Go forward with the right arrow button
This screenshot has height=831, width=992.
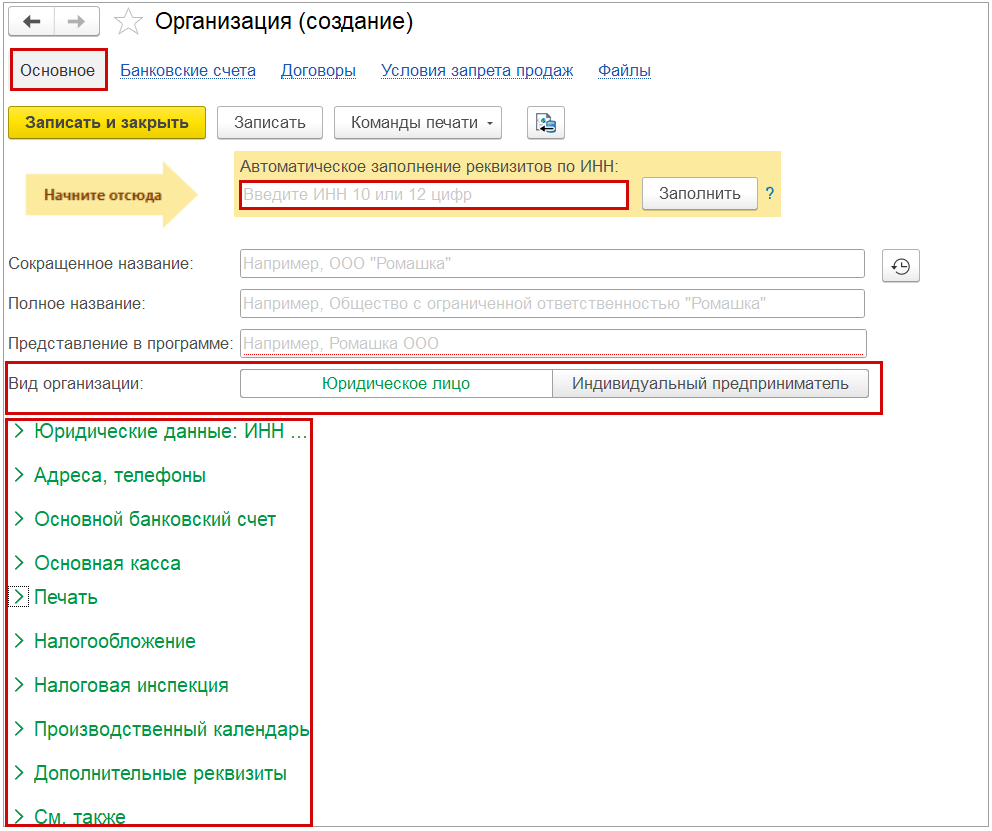click(77, 22)
